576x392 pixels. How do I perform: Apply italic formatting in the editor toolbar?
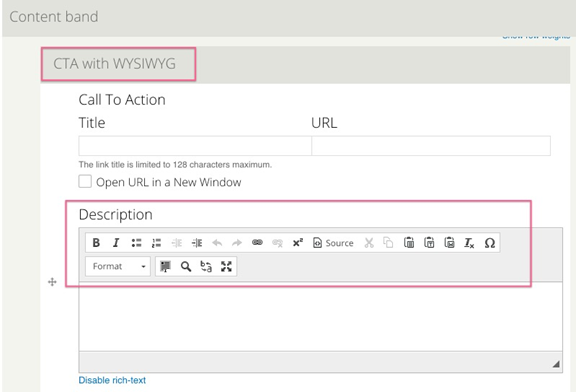116,243
